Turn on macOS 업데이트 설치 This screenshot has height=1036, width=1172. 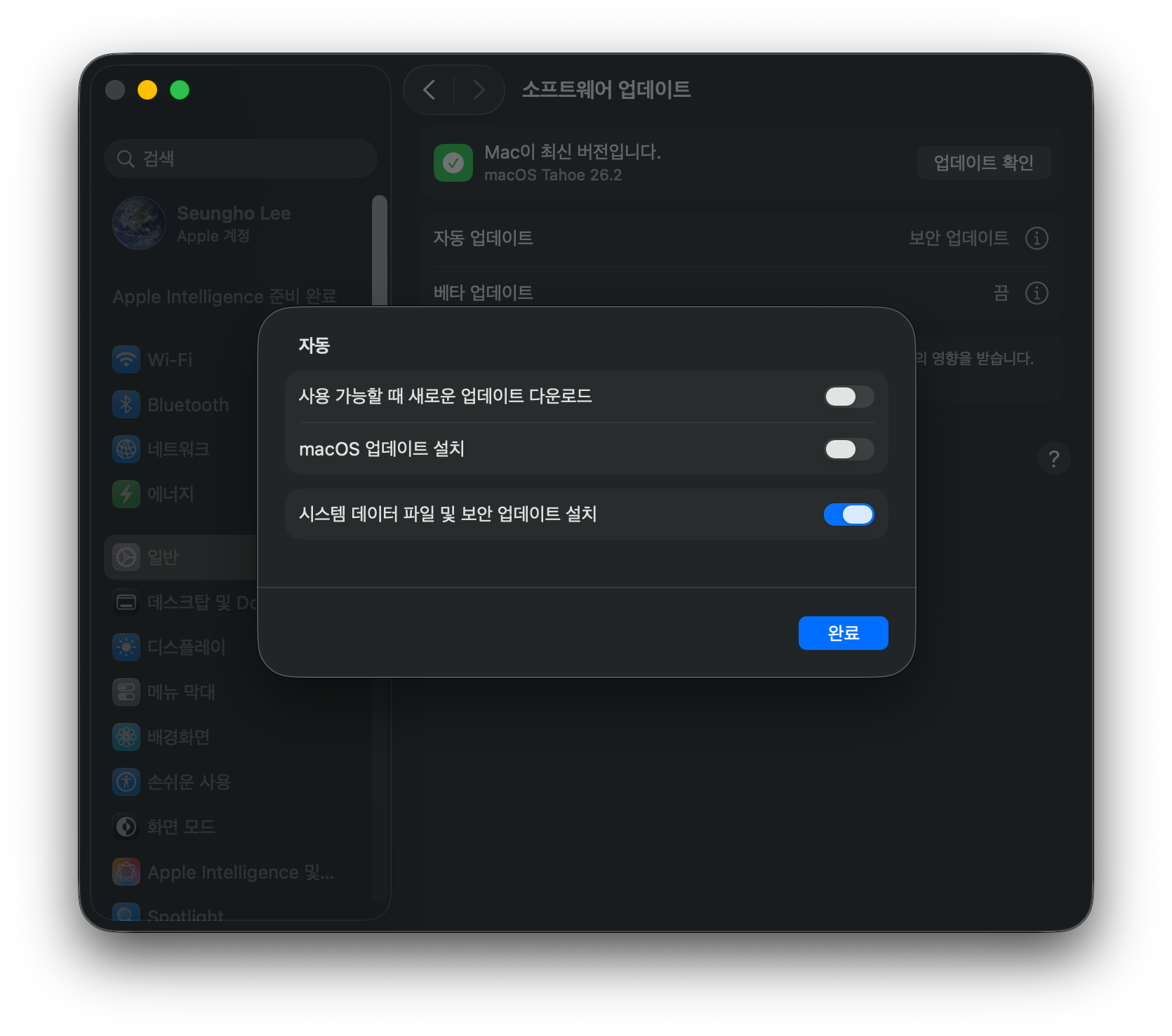[848, 449]
